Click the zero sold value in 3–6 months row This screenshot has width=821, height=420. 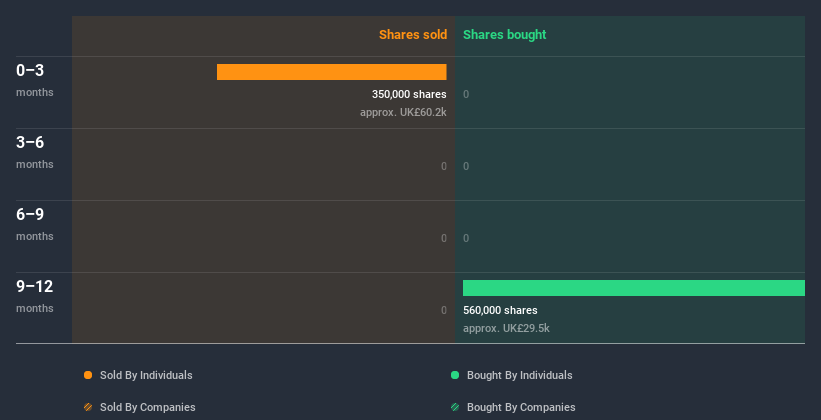click(443, 166)
